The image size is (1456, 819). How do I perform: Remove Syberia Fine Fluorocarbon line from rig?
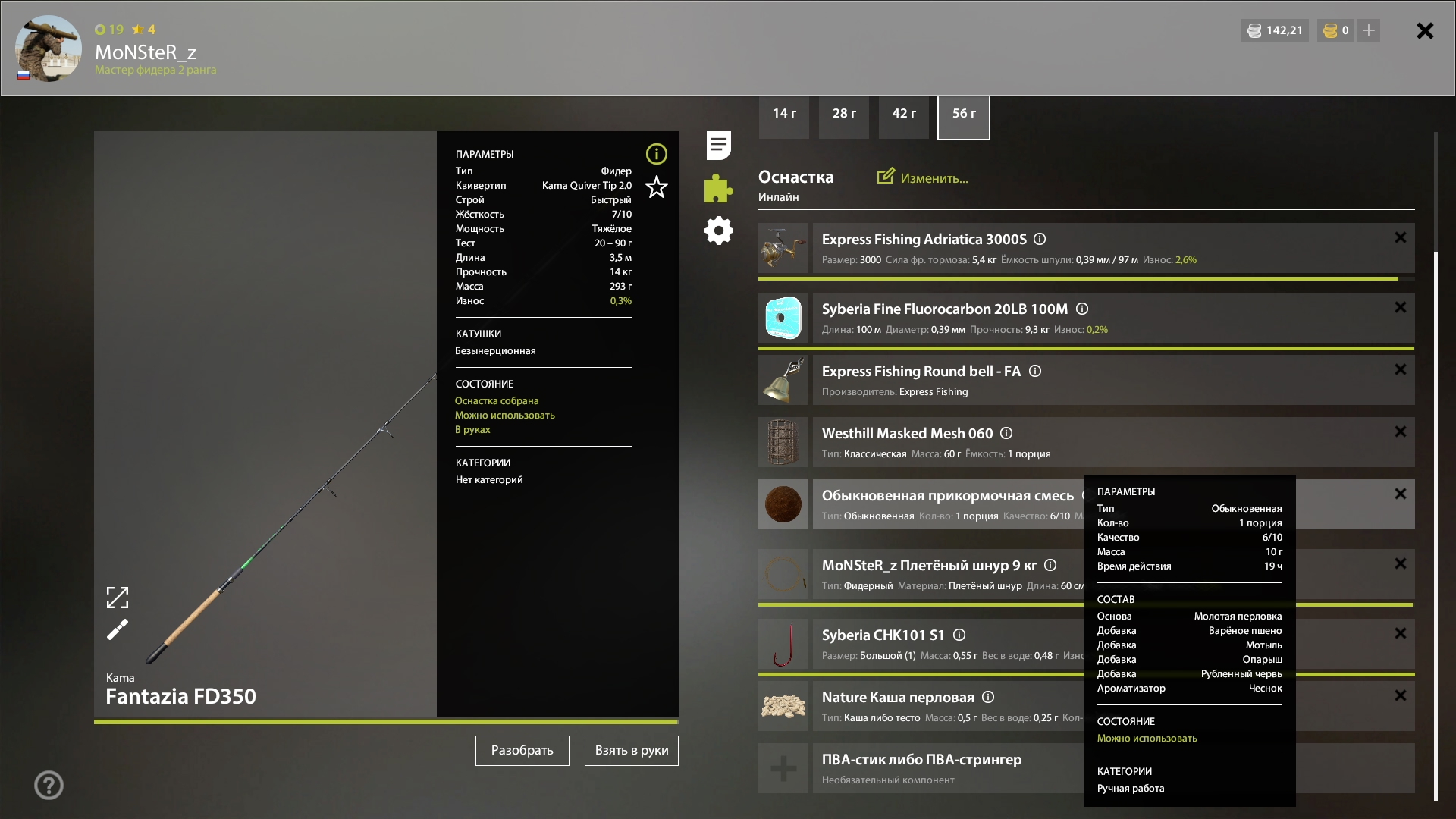(1400, 307)
